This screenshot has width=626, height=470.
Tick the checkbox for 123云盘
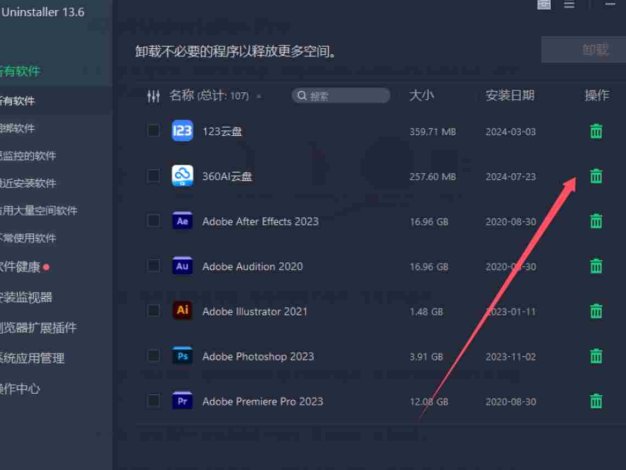pyautogui.click(x=153, y=131)
